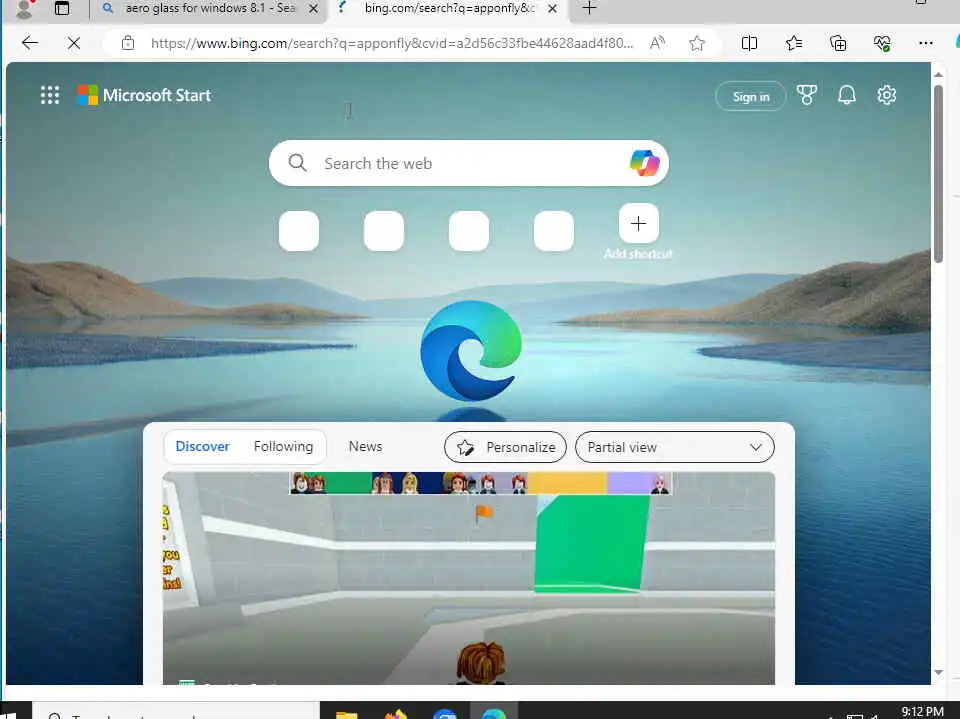Open the Windows Start menu
This screenshot has height=719, width=960.
(x=7, y=713)
